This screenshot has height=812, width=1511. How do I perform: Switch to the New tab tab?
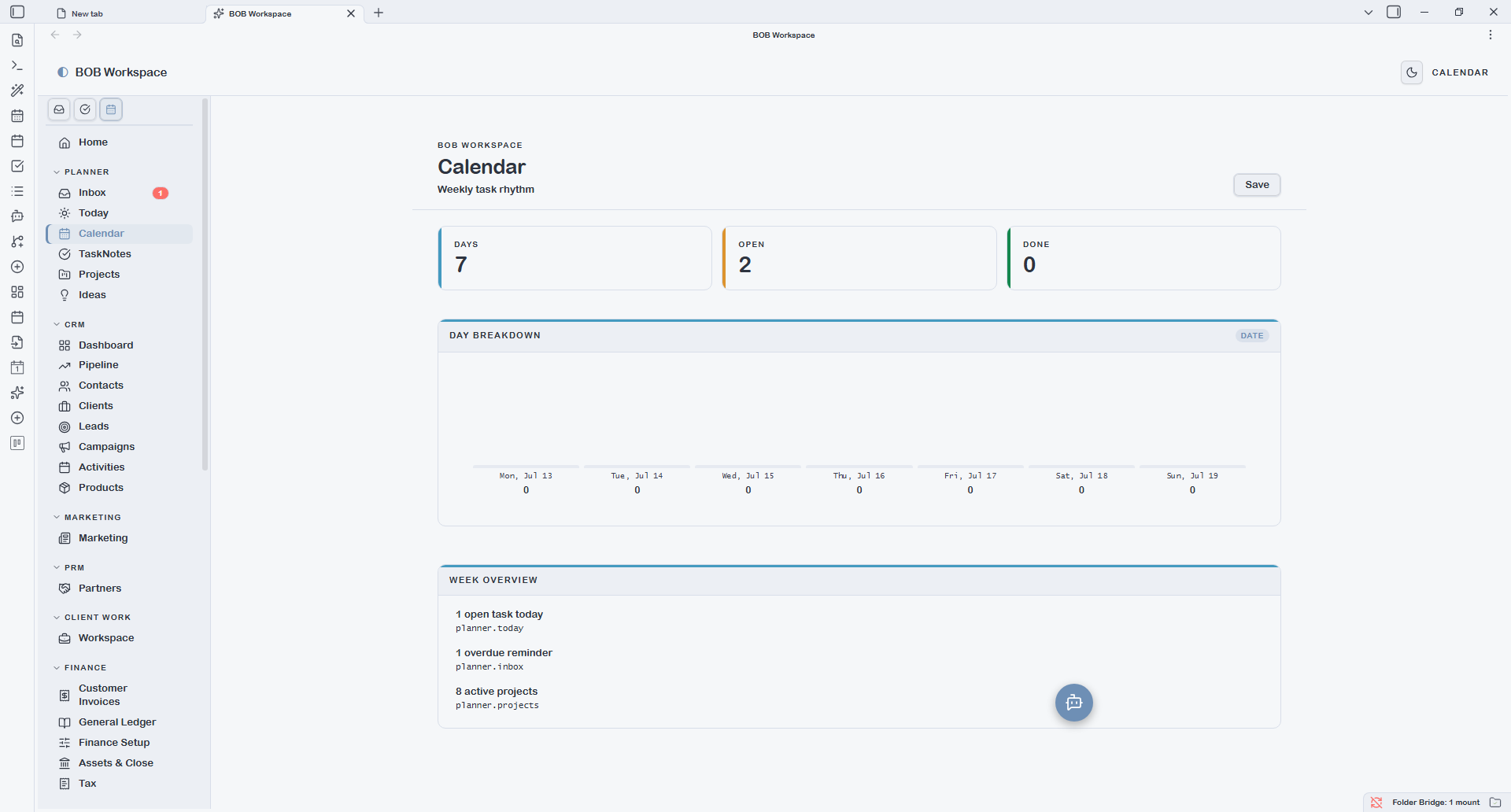pyautogui.click(x=126, y=13)
